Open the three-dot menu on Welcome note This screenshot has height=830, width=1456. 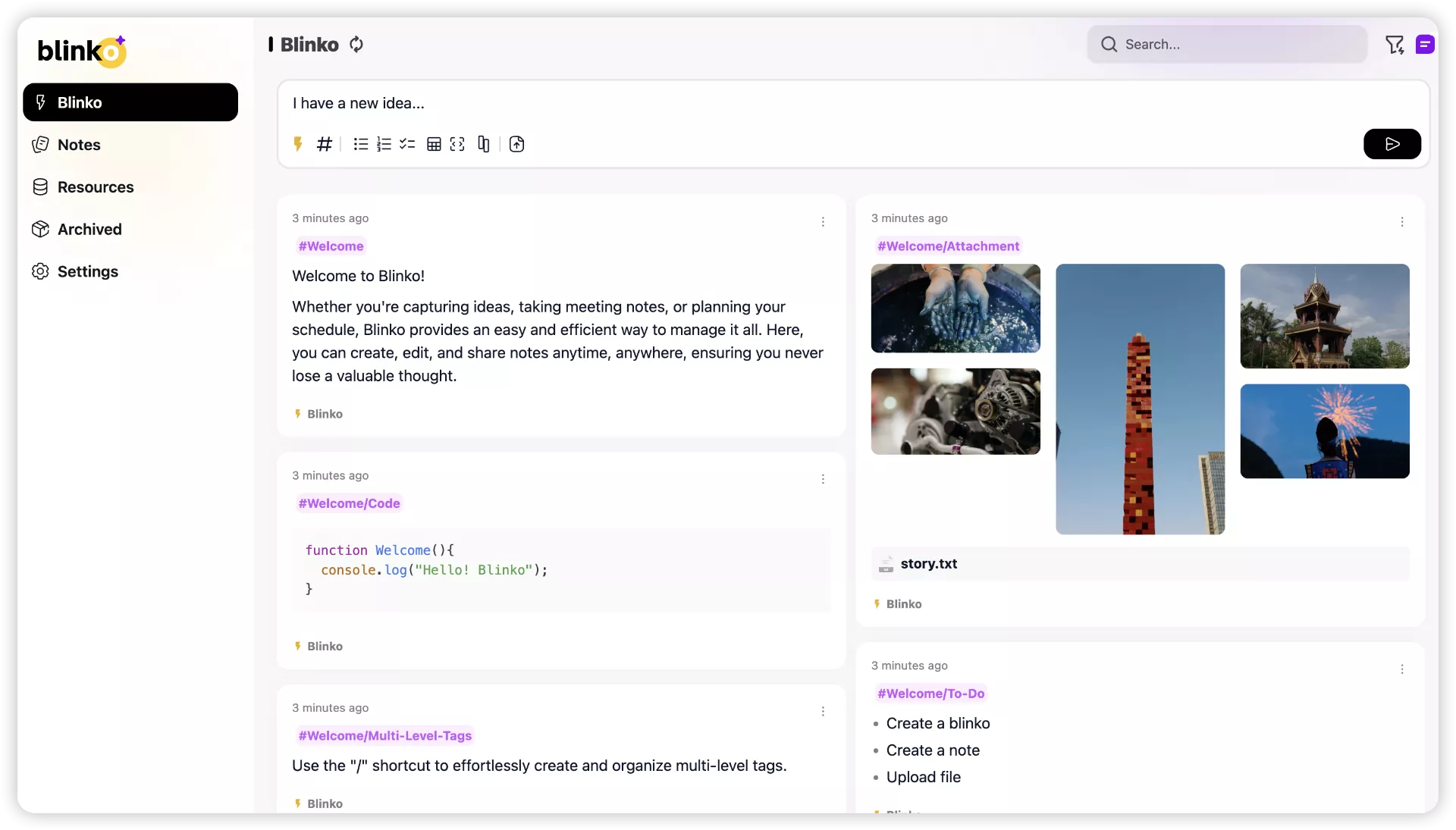[823, 221]
